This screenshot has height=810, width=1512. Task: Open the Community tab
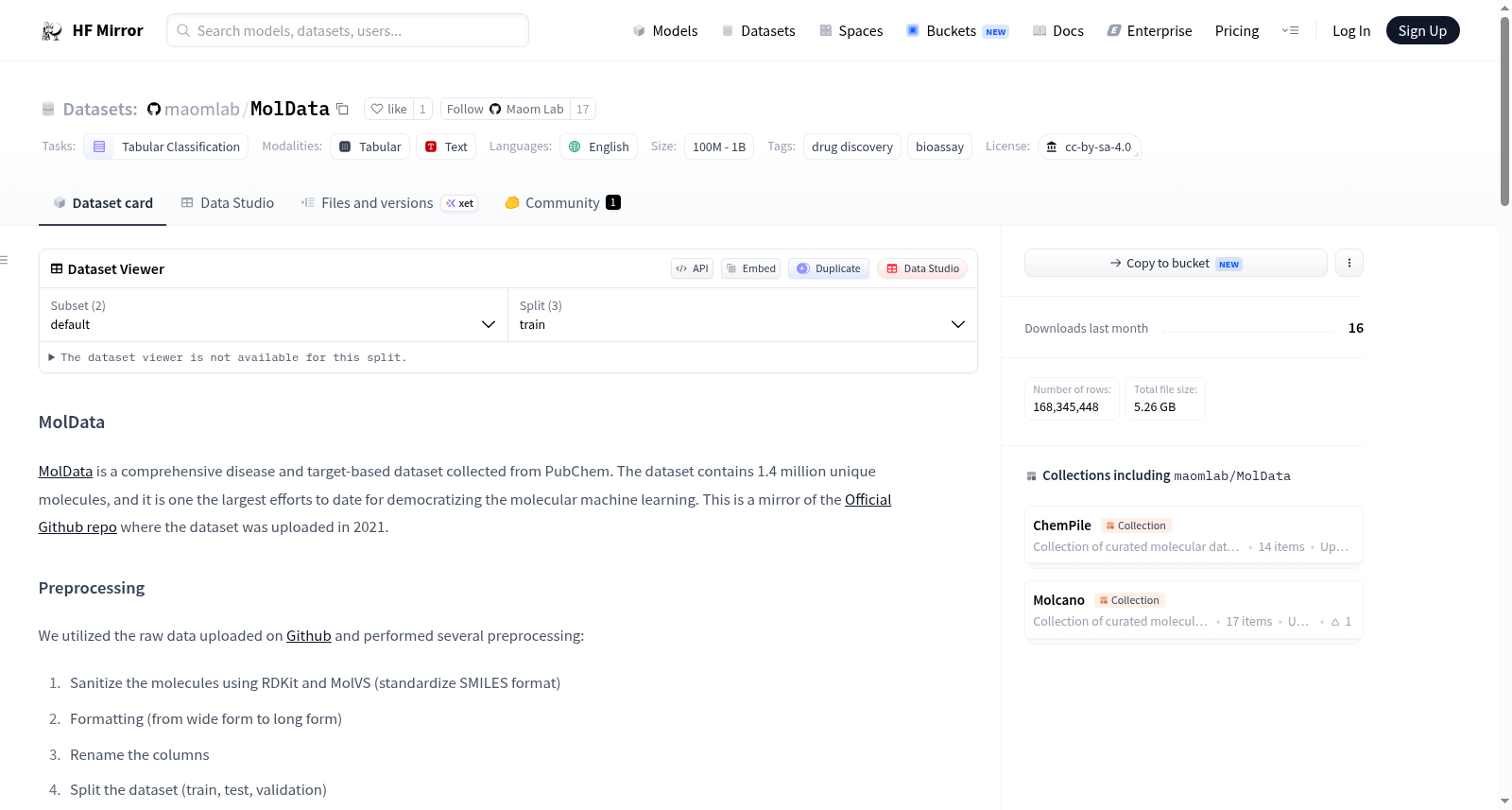pos(562,202)
